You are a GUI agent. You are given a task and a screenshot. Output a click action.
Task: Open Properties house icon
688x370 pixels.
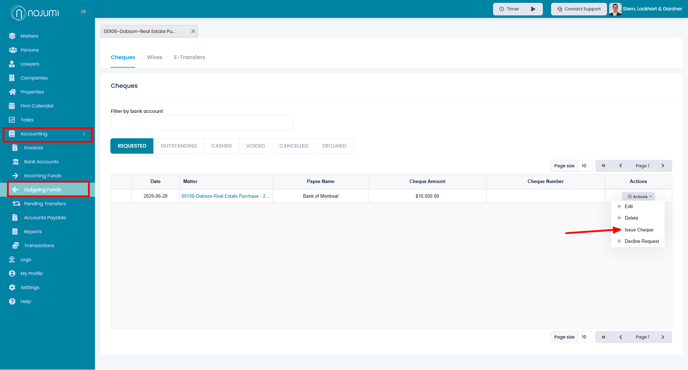pos(12,92)
